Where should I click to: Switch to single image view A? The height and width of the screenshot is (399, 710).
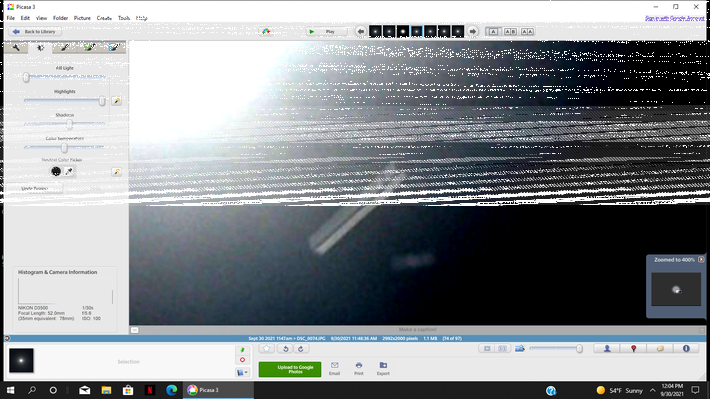click(494, 32)
